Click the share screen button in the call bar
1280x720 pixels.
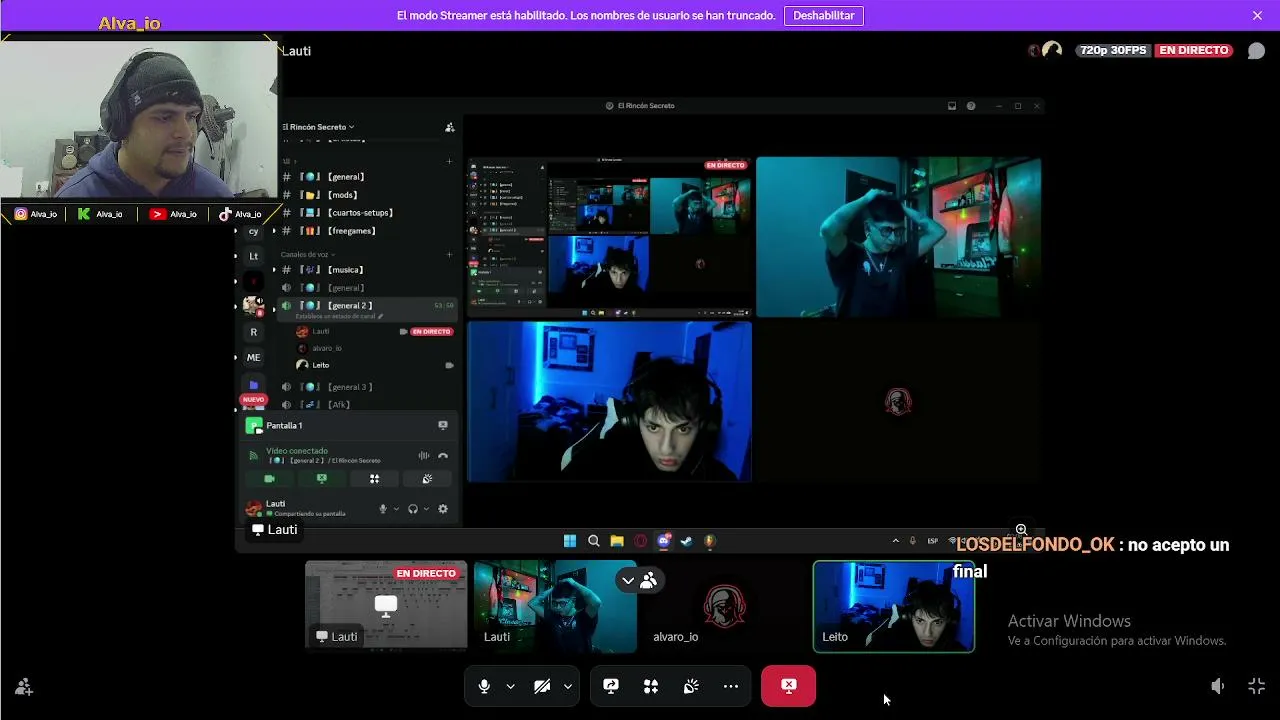pos(611,686)
